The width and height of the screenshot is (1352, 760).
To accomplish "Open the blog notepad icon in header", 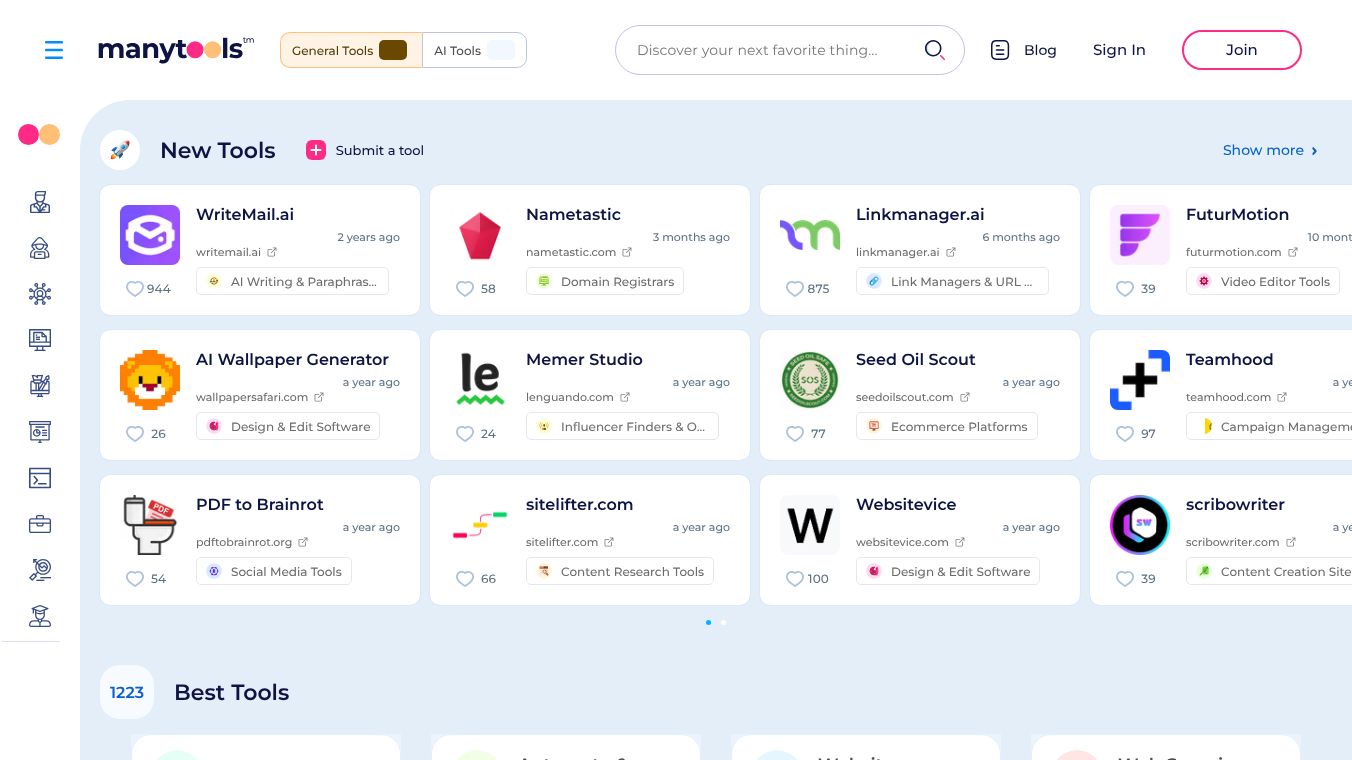I will pyautogui.click(x=1000, y=50).
